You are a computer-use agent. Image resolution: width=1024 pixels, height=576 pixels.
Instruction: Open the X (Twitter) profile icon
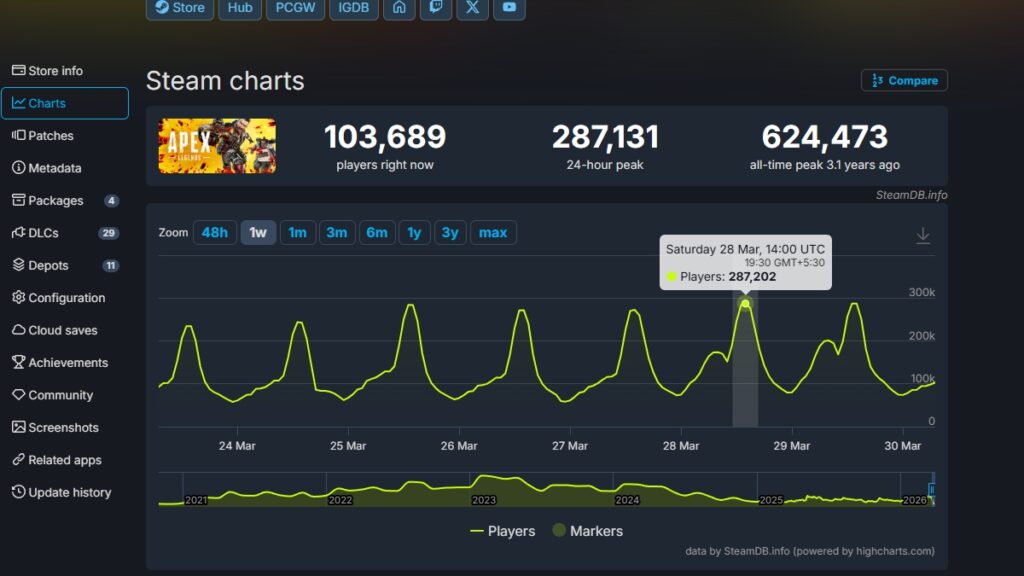tap(472, 9)
